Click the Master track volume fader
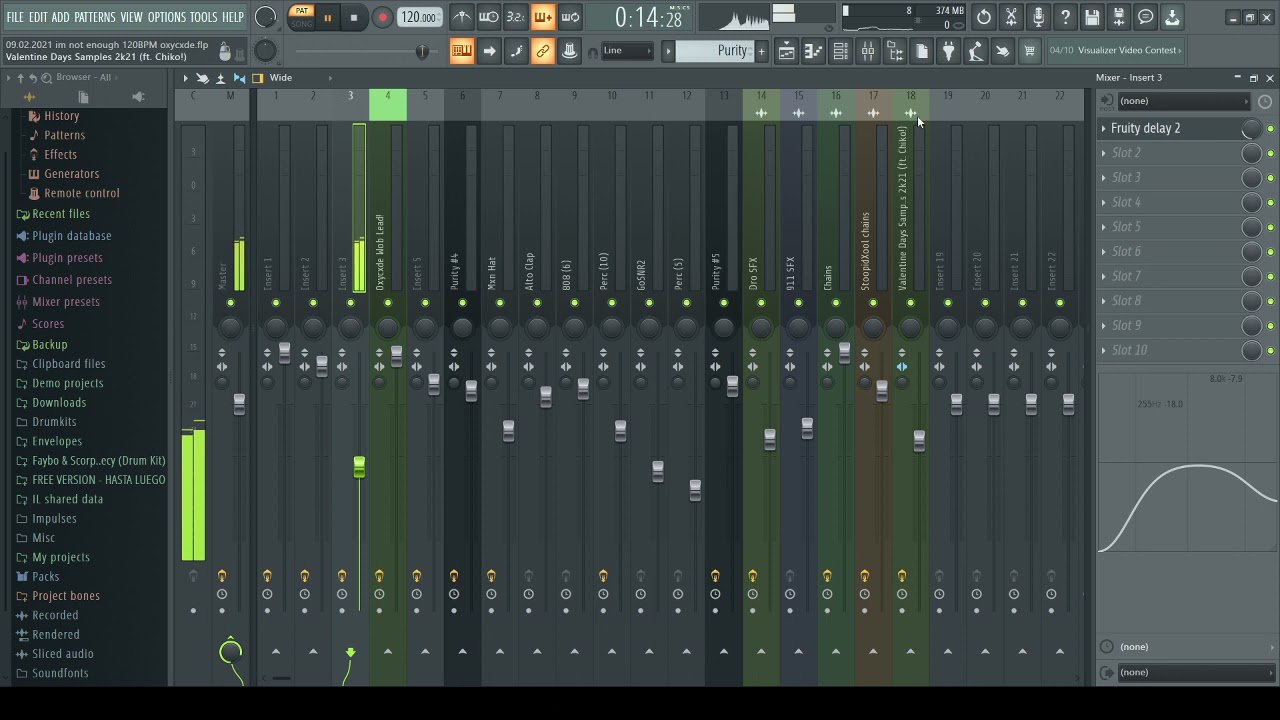1280x720 pixels. 239,403
